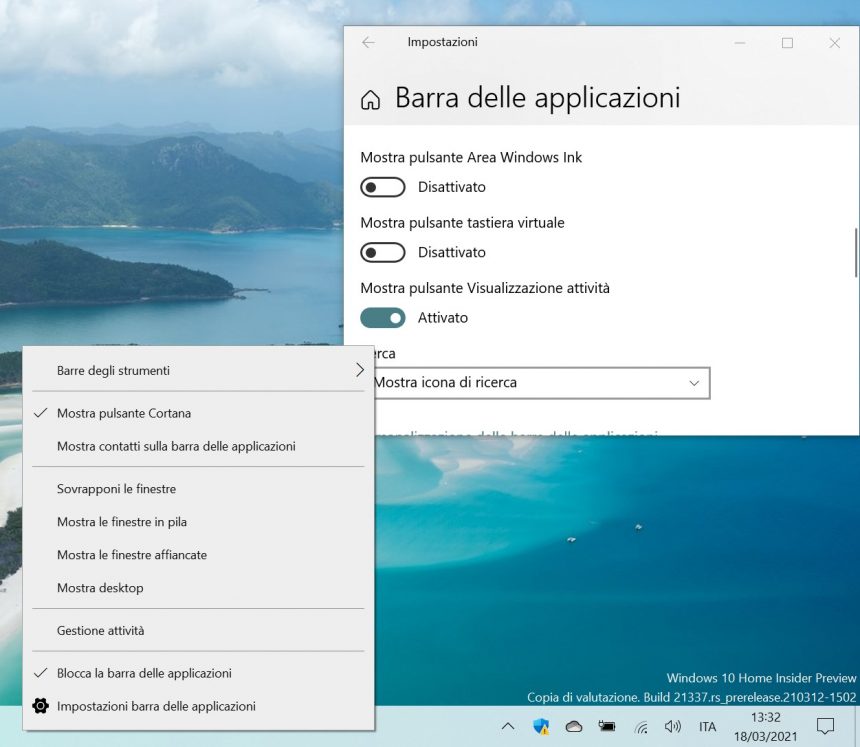860x747 pixels.
Task: Open the Mostra icona di ricerca dropdown
Action: click(x=541, y=383)
